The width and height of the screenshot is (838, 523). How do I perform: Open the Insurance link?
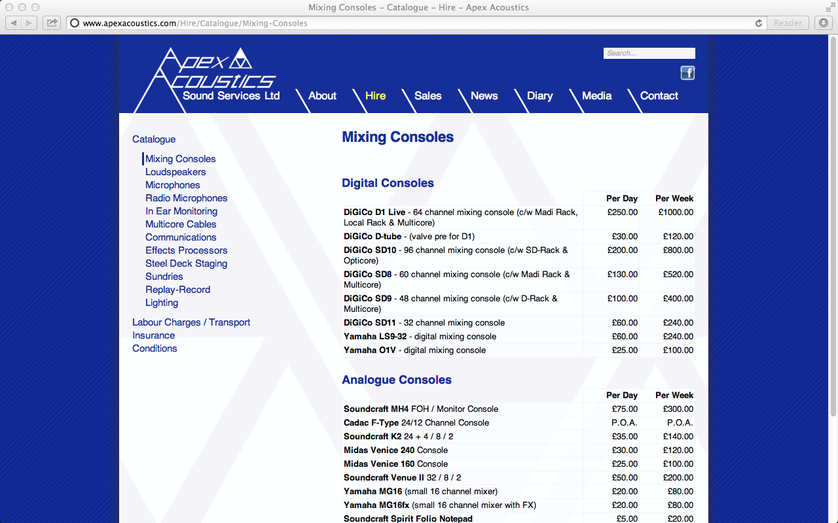pyautogui.click(x=153, y=335)
